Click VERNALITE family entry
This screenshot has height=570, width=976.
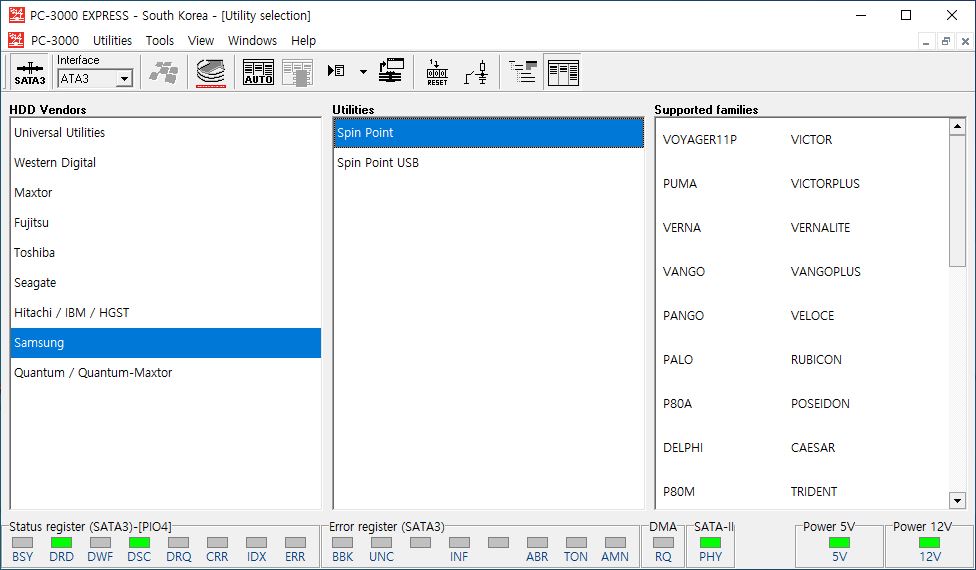click(820, 228)
